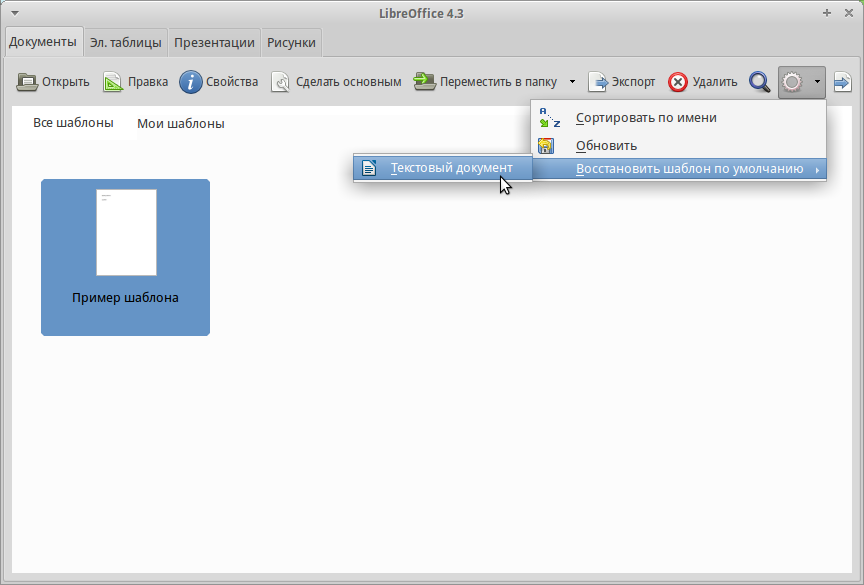Click the gear action menu icon
864x585 pixels.
pyautogui.click(x=793, y=82)
